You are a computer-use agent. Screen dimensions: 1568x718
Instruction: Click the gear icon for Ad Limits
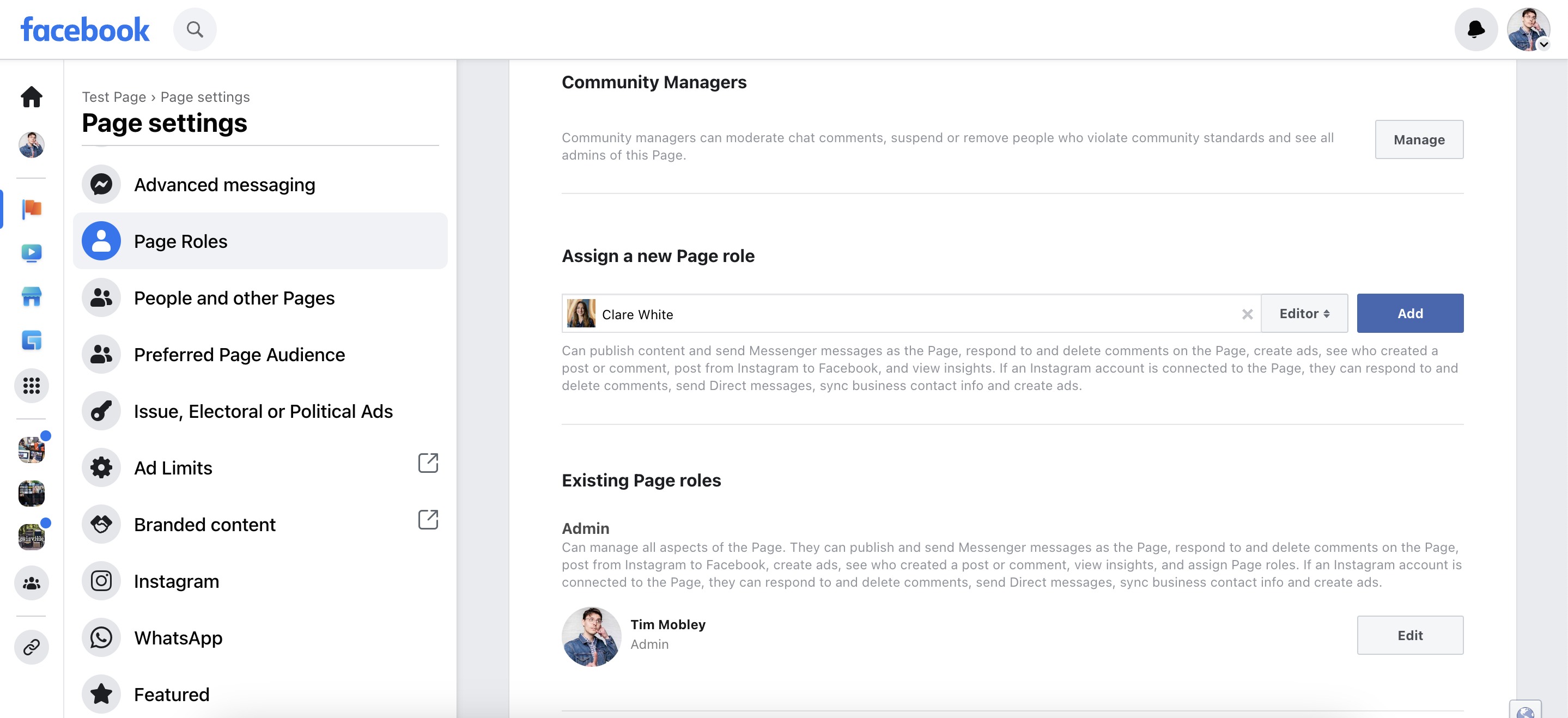click(101, 467)
